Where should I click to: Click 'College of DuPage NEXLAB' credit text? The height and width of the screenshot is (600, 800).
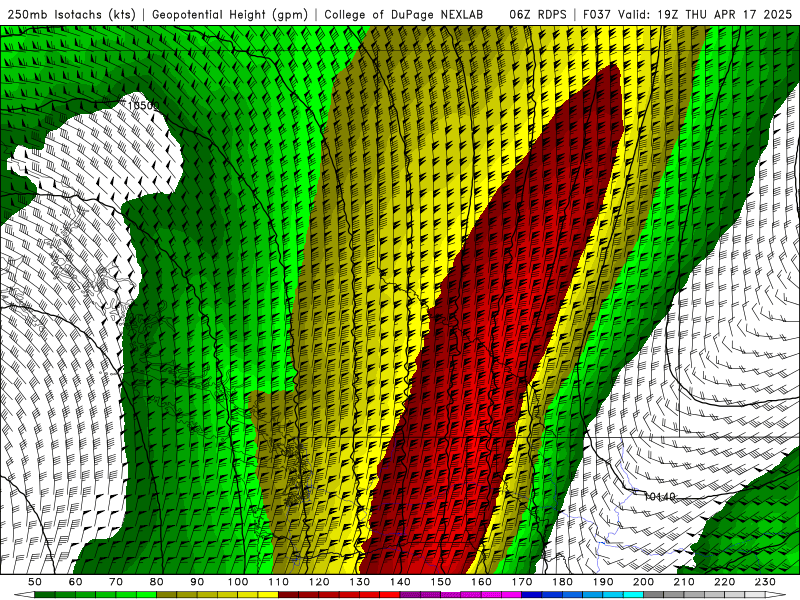403,15
